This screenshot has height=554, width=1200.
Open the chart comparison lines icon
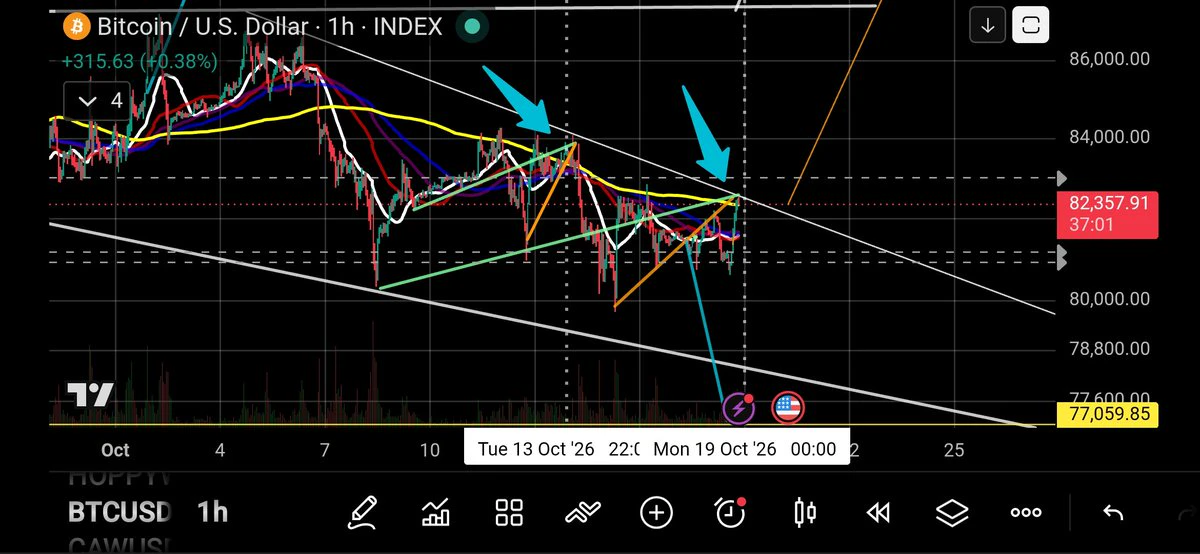582,513
